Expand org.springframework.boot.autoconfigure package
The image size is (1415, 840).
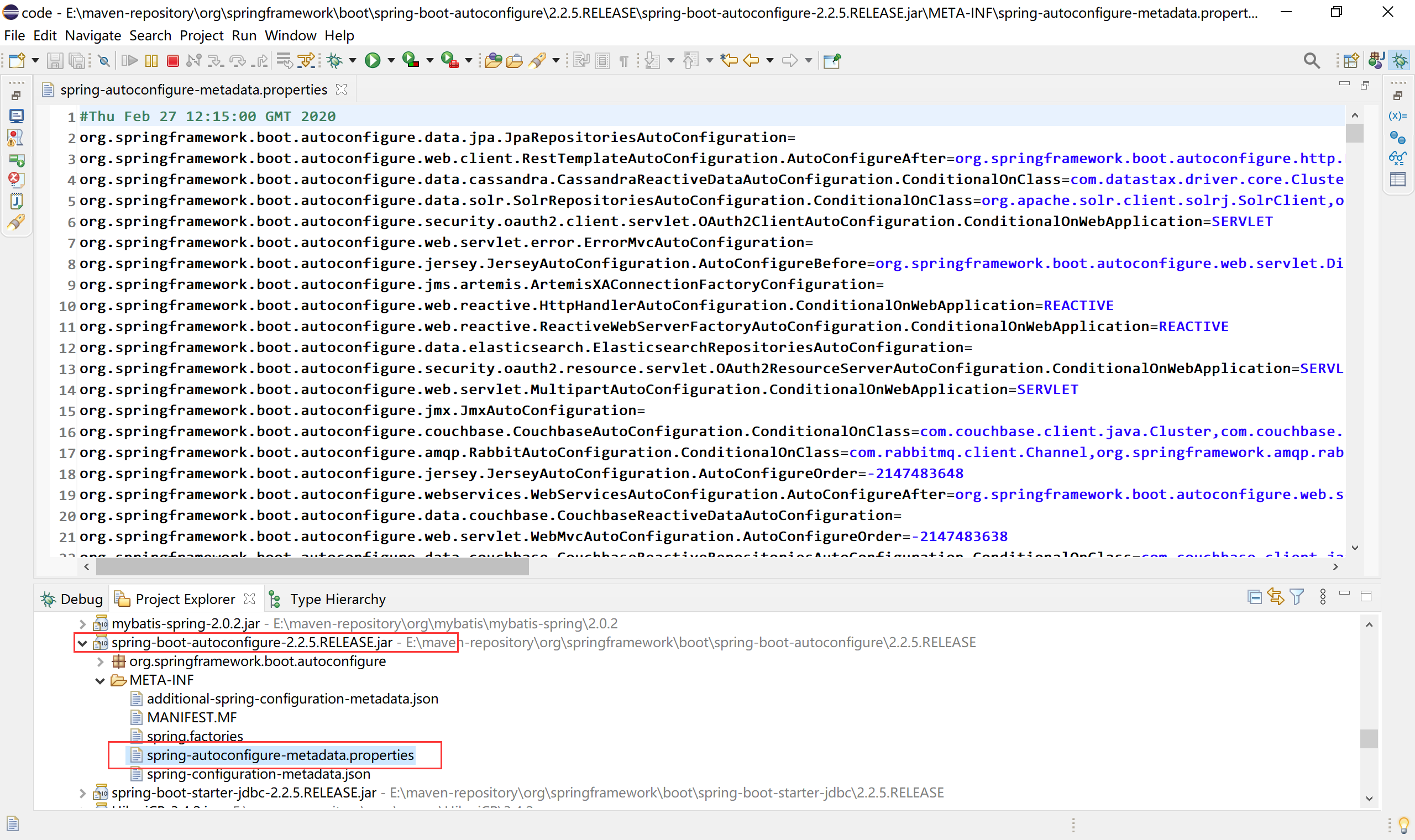pos(100,662)
